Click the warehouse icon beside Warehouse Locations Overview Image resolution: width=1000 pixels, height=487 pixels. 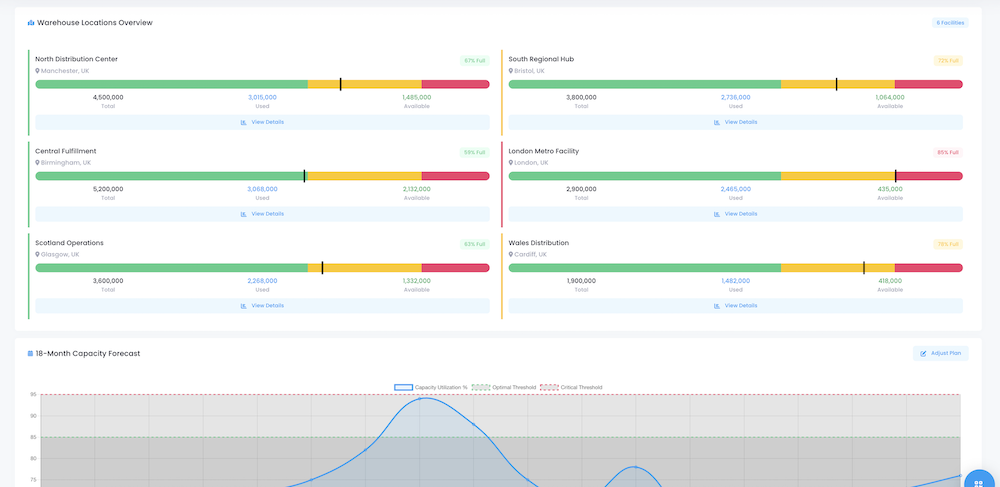[31, 22]
